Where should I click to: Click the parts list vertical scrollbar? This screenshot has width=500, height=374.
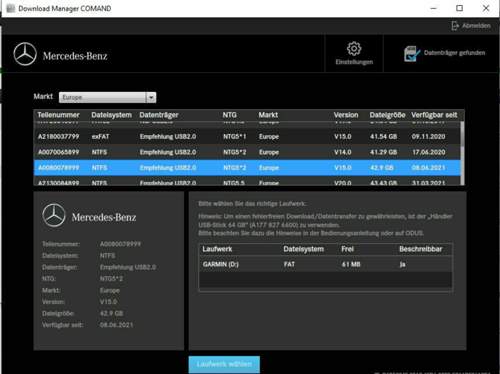point(462,153)
